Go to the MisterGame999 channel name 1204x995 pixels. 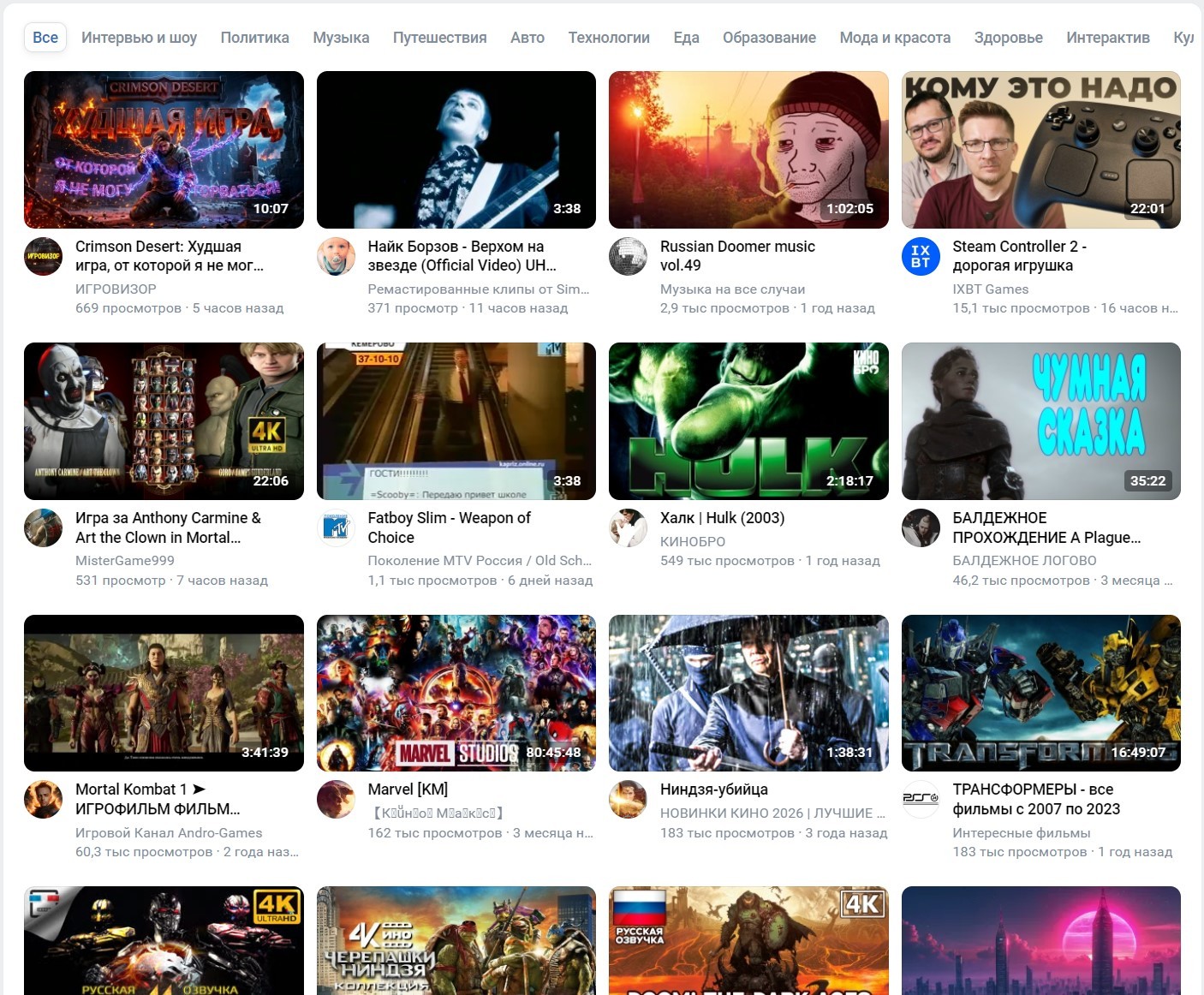point(125,561)
